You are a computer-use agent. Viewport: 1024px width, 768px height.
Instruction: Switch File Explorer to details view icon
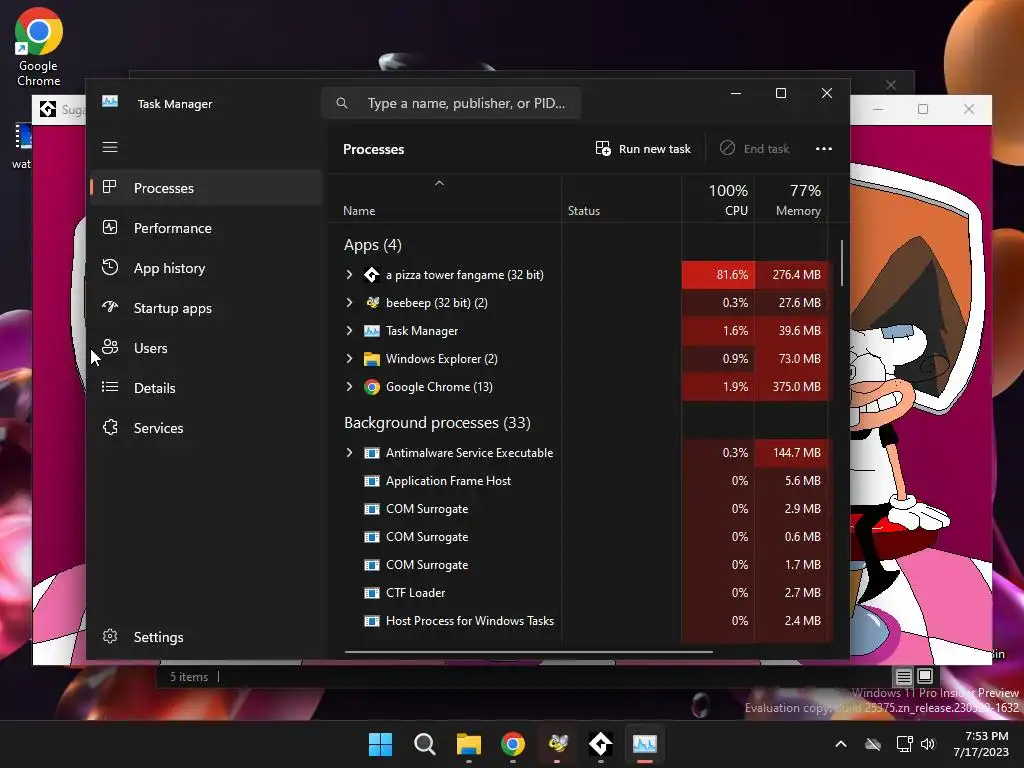click(903, 677)
